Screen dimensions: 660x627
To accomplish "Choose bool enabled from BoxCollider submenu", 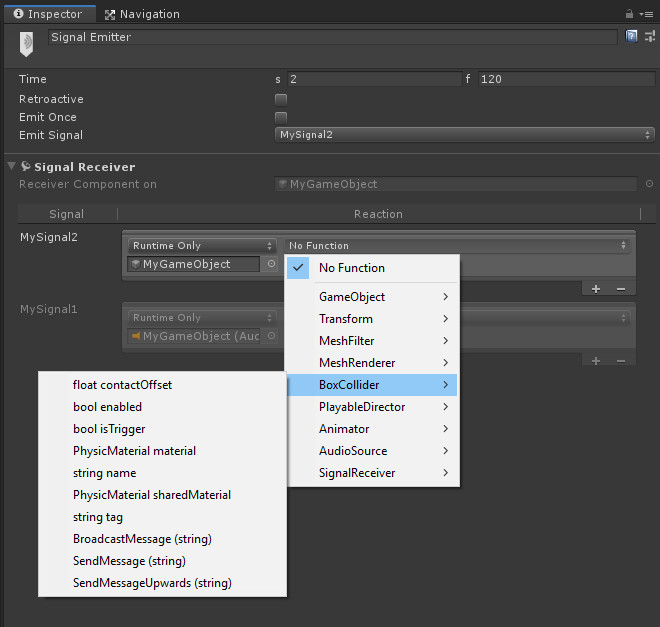I will (162, 406).
